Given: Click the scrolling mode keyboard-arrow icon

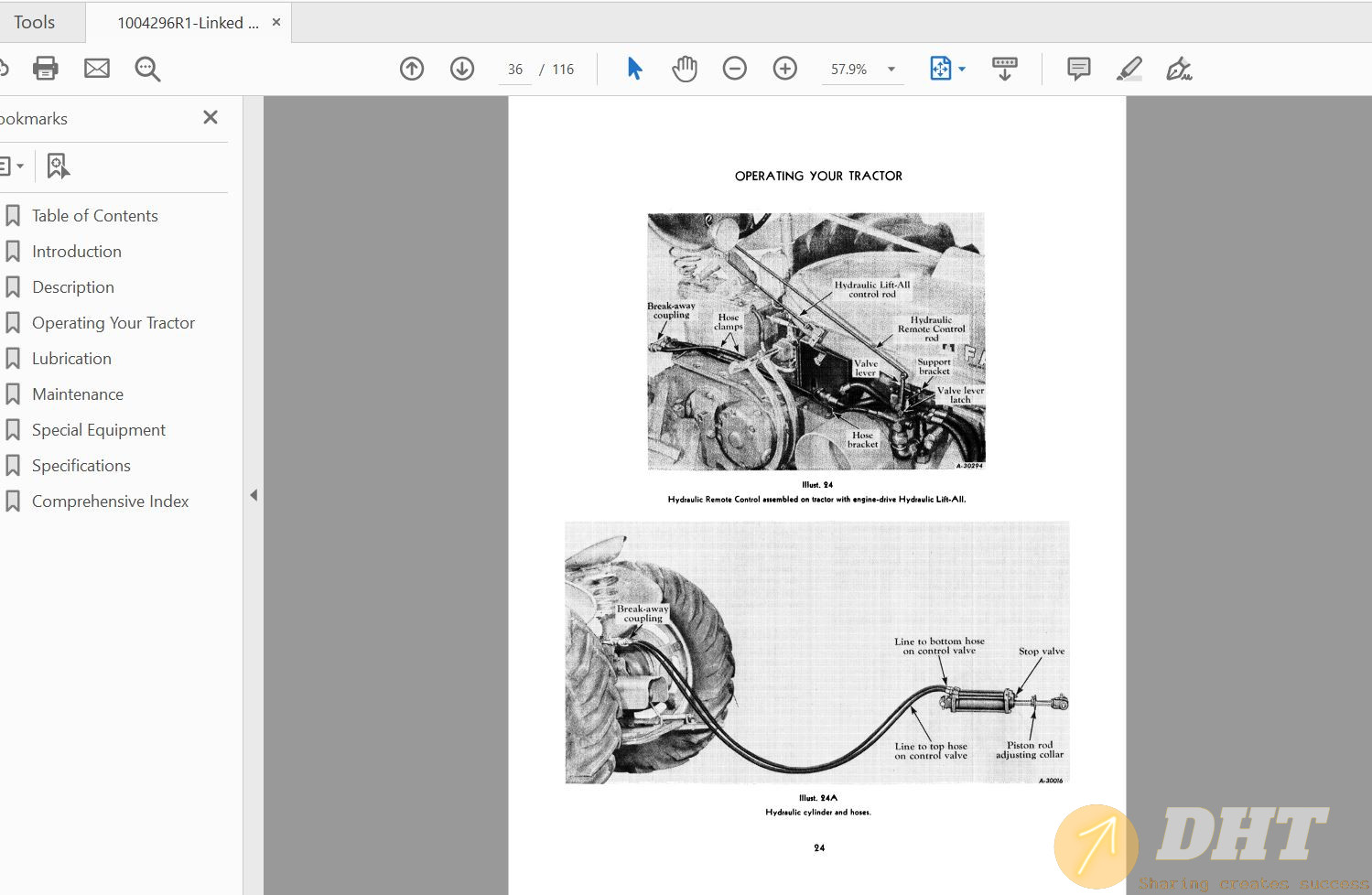Looking at the screenshot, I should (1005, 69).
